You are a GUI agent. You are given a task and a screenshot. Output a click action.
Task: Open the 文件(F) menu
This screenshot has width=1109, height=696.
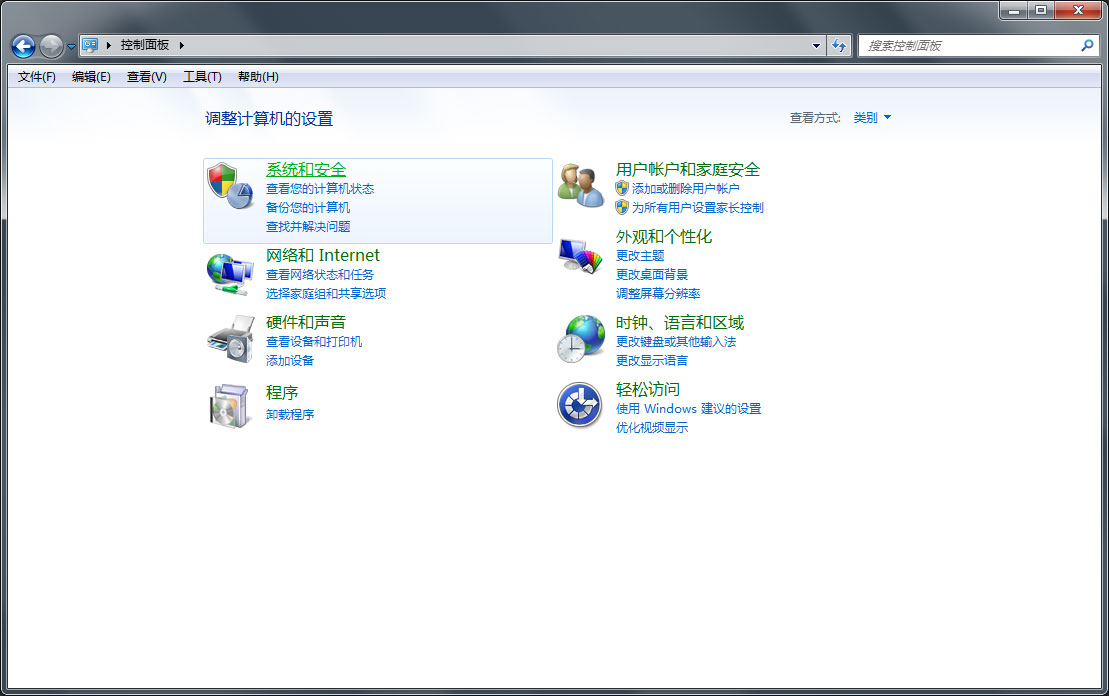point(37,76)
